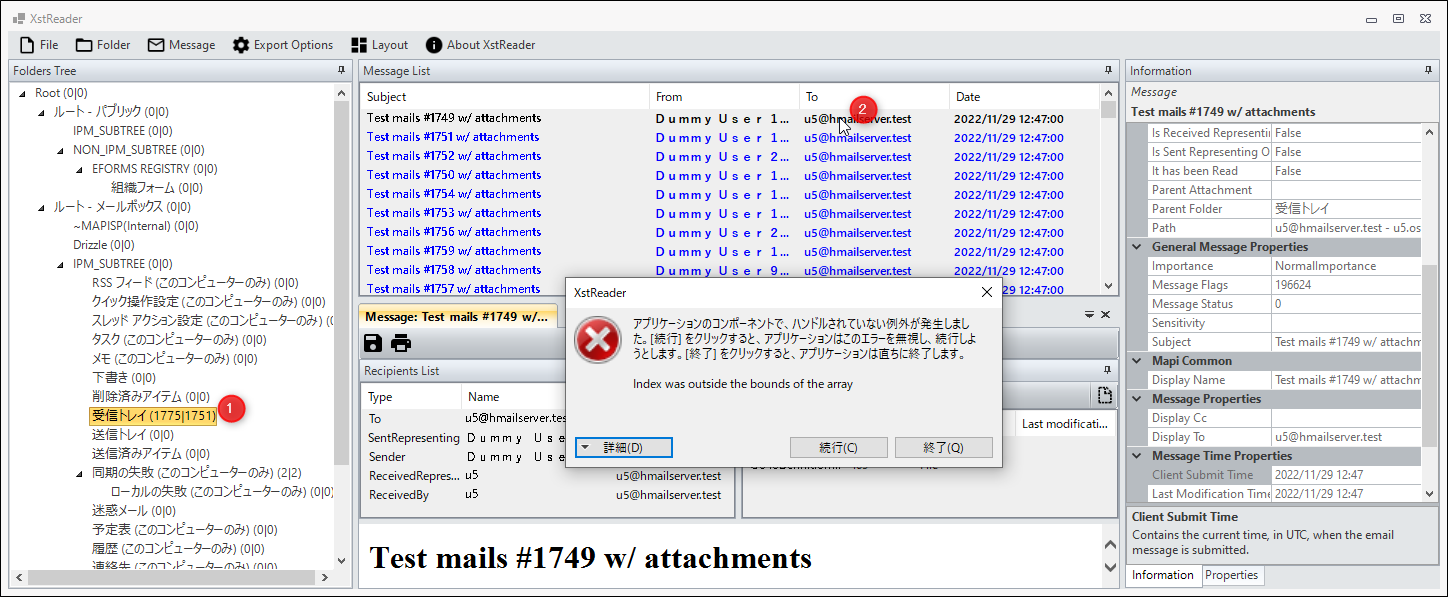Viewport: 1448px width, 597px height.
Task: Pin/unpin the attachments list panel
Action: click(1108, 371)
